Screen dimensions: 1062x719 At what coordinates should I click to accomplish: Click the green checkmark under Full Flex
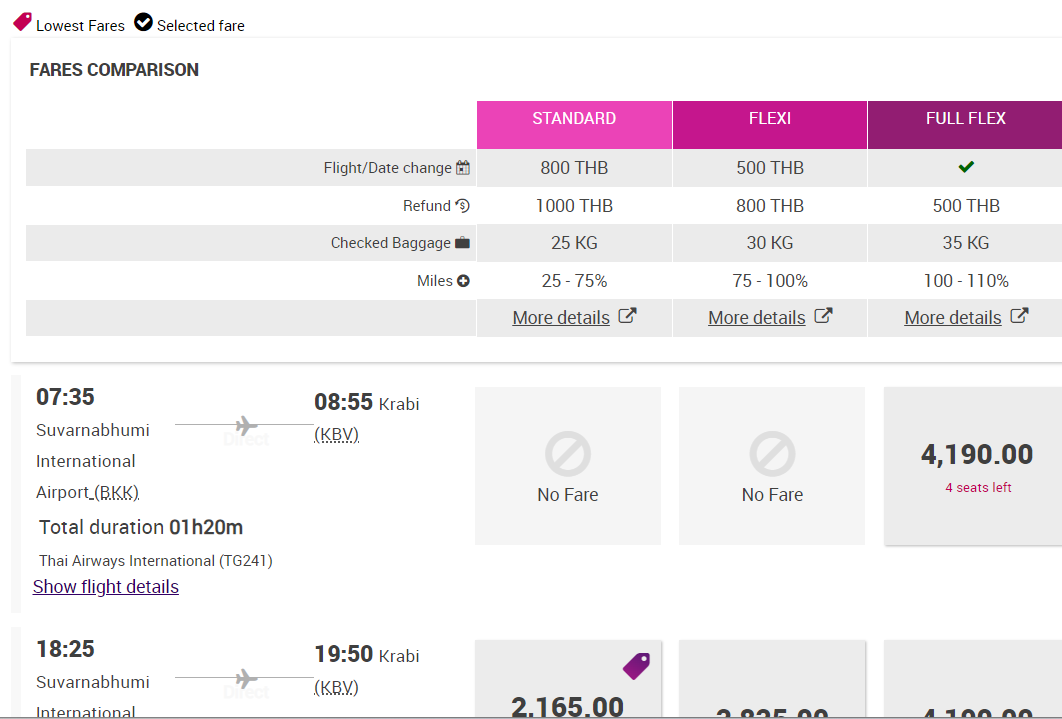point(966,167)
